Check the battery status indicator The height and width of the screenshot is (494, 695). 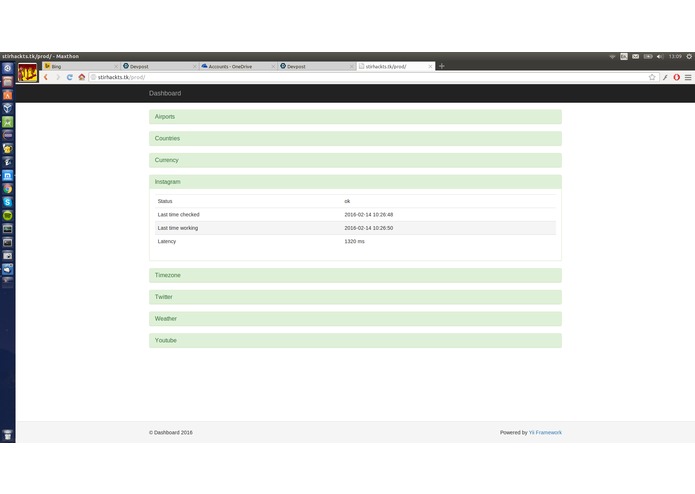(648, 56)
